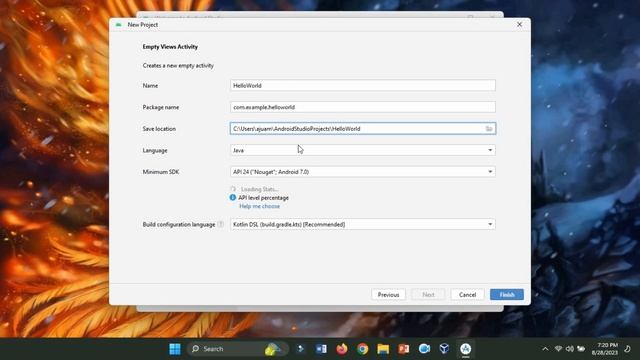
Task: Click the 'Creates a new empty activity' text
Action: click(178, 66)
